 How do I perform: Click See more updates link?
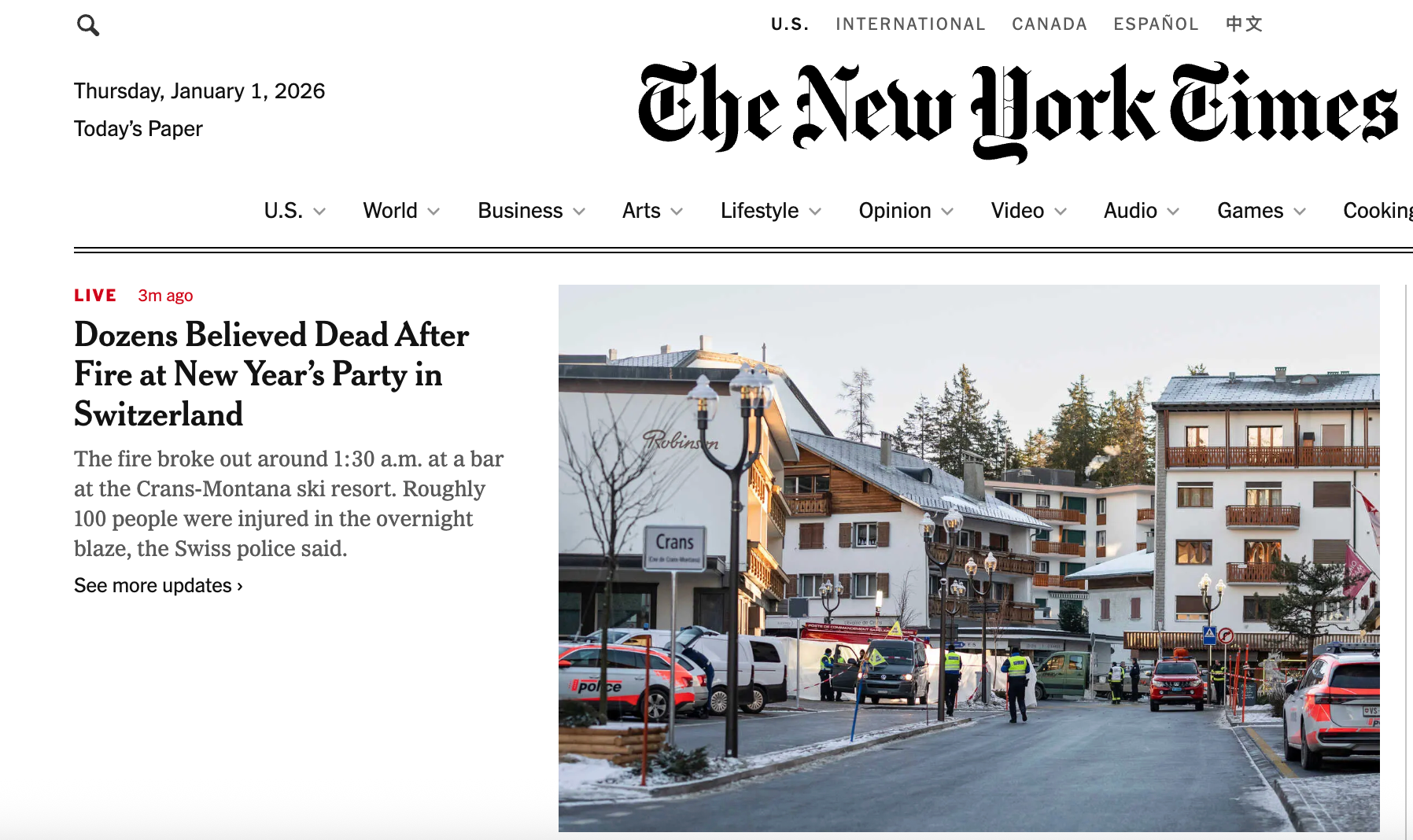158,586
